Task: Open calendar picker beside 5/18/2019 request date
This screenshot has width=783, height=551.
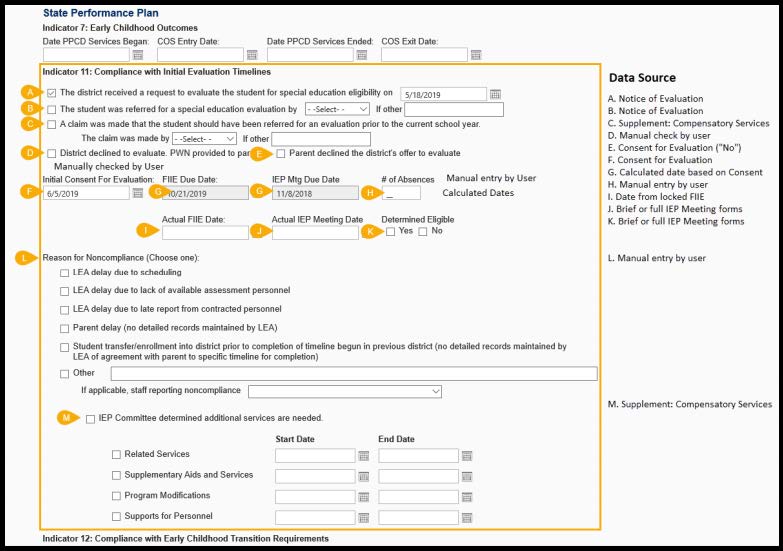Action: click(x=494, y=94)
